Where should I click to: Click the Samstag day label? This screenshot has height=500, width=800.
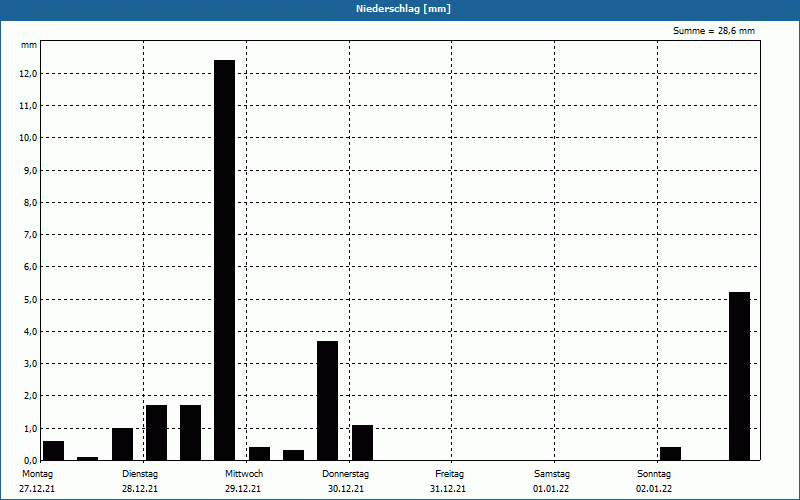pos(552,474)
